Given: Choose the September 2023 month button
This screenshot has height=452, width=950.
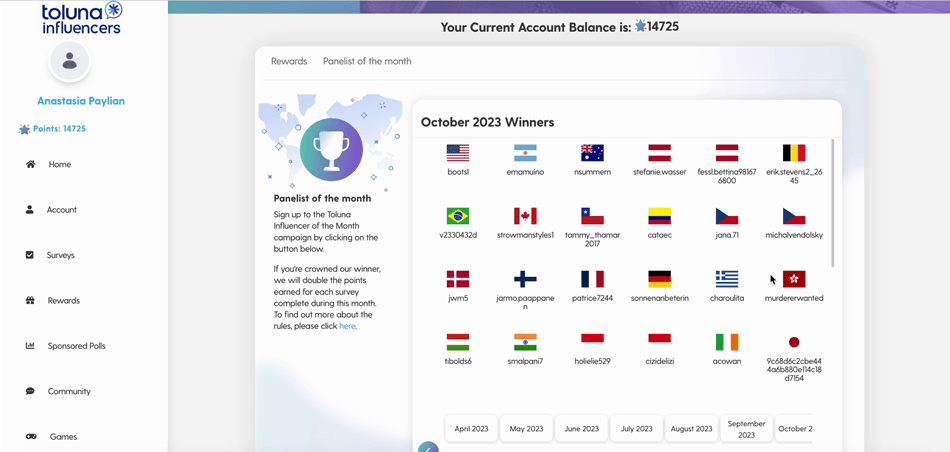Looking at the screenshot, I should tap(746, 428).
